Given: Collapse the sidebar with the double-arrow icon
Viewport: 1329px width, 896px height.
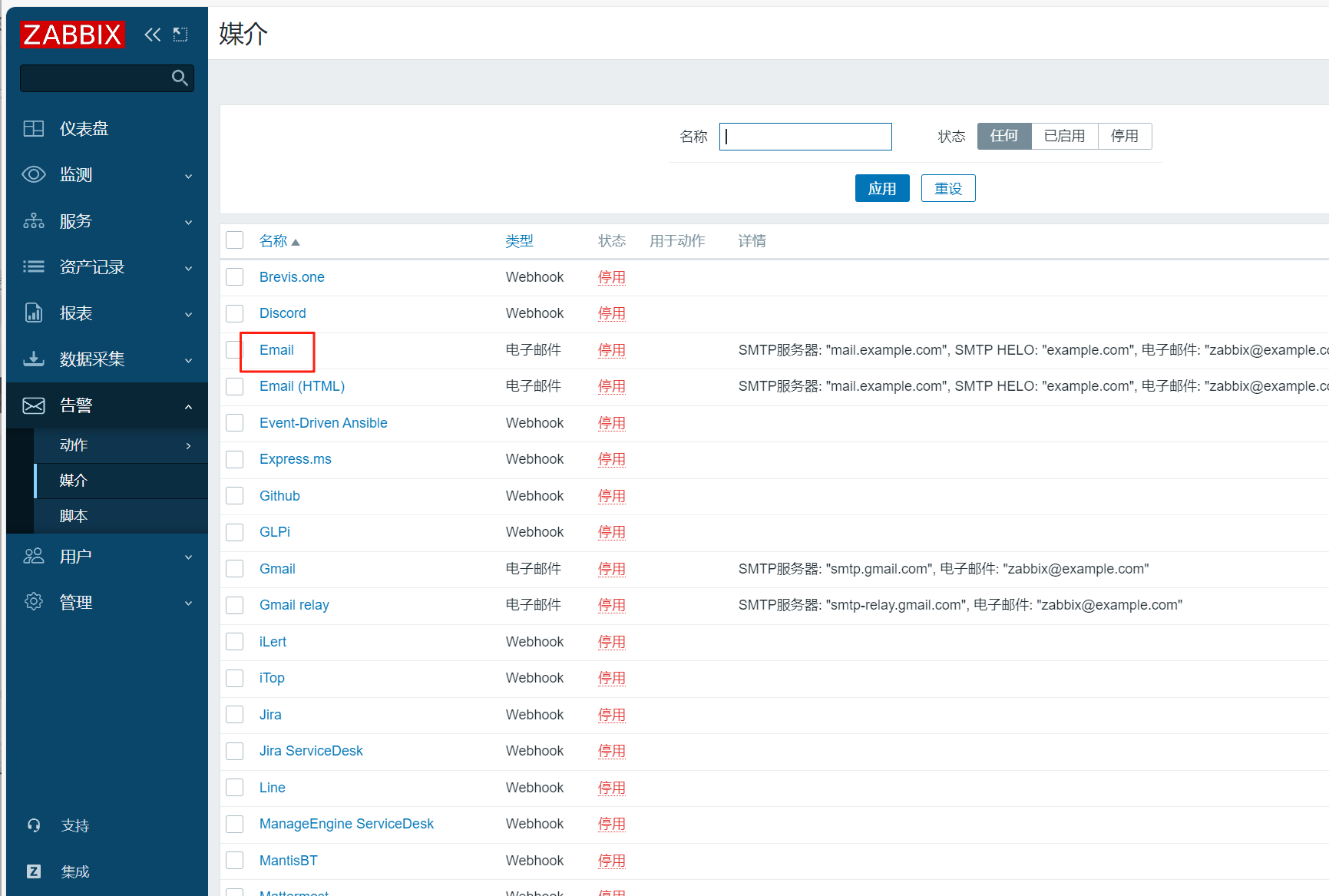Looking at the screenshot, I should pos(153,35).
